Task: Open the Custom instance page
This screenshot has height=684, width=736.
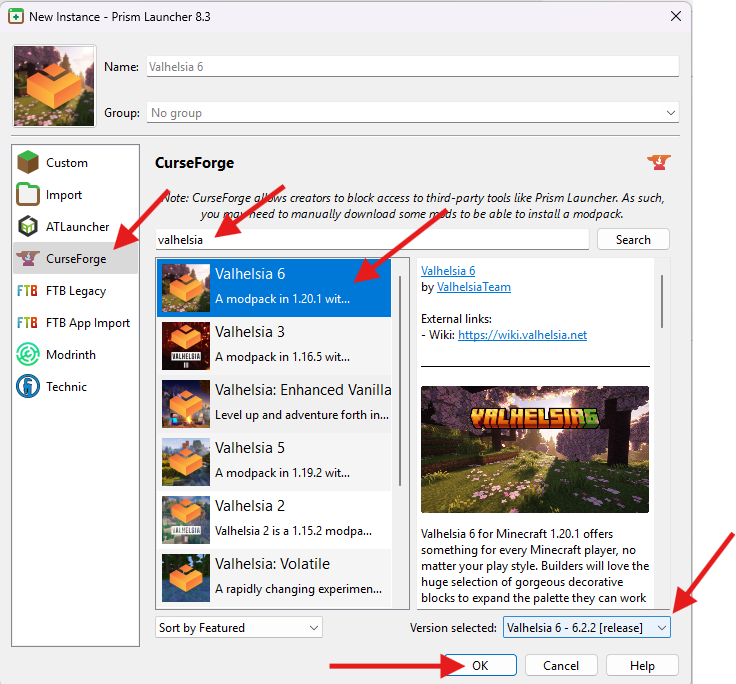Action: pos(75,162)
